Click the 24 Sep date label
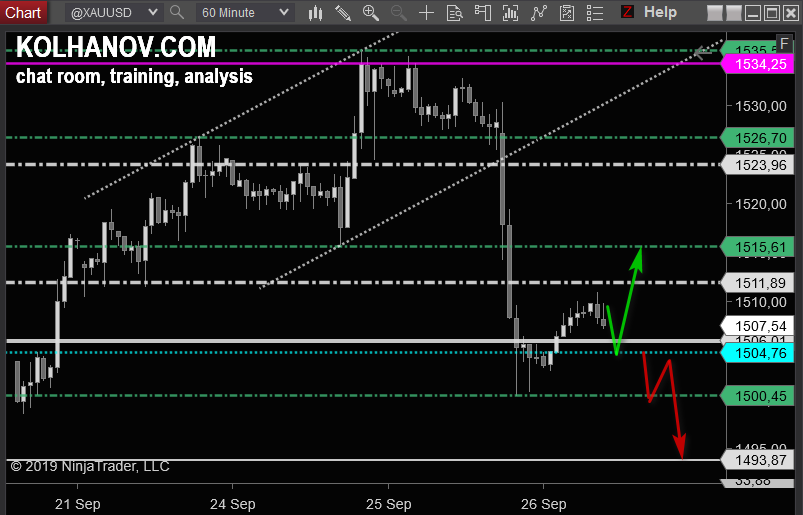This screenshot has height=515, width=803. pos(233,504)
